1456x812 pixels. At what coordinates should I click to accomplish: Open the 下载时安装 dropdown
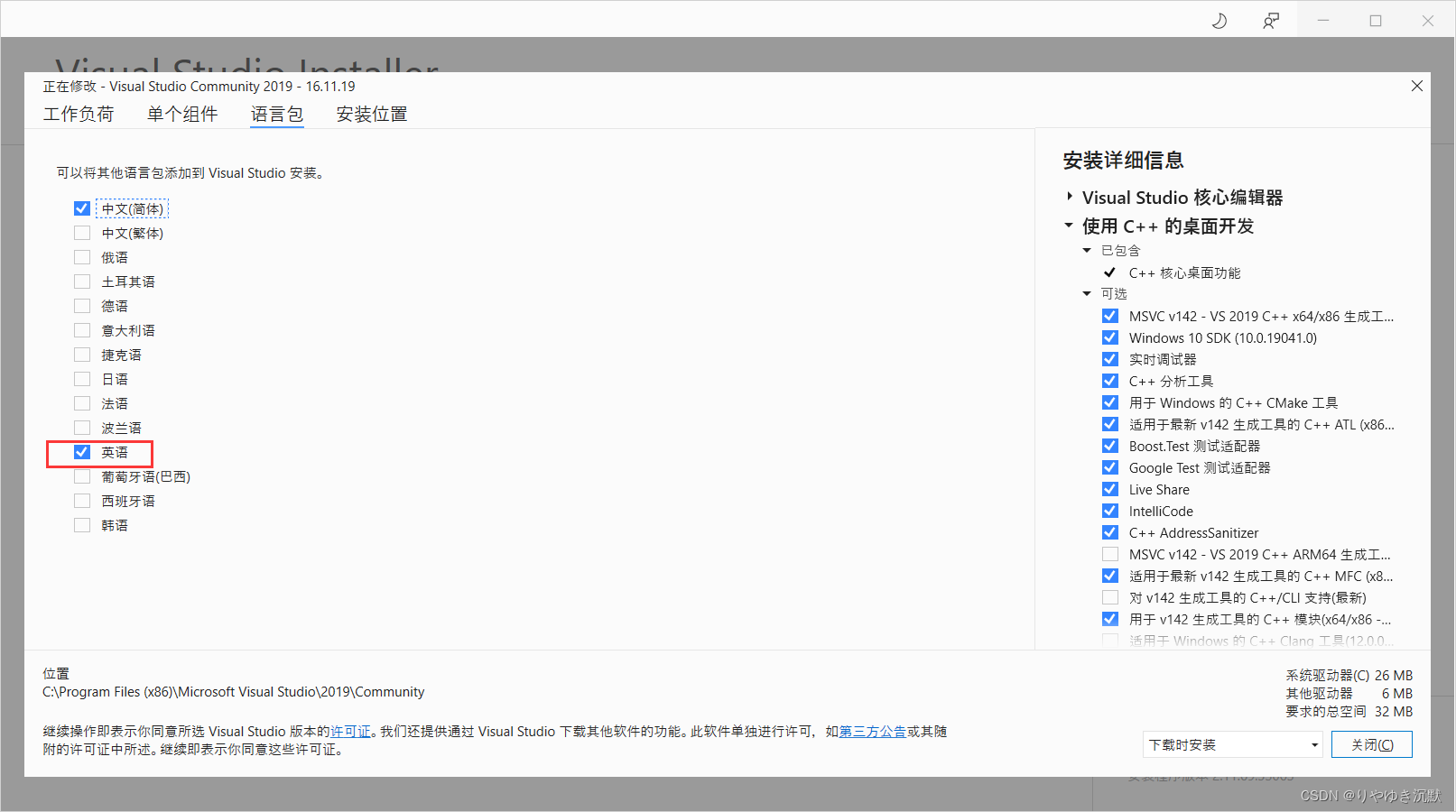(1233, 744)
